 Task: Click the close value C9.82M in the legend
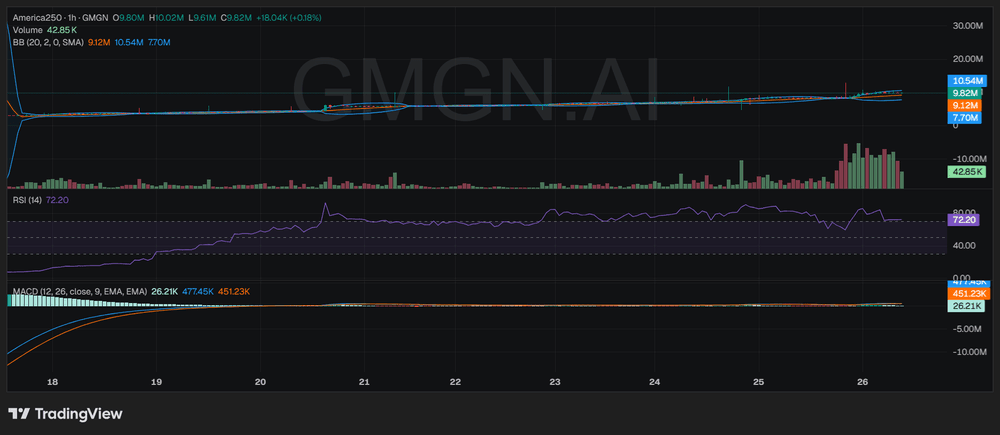point(236,18)
